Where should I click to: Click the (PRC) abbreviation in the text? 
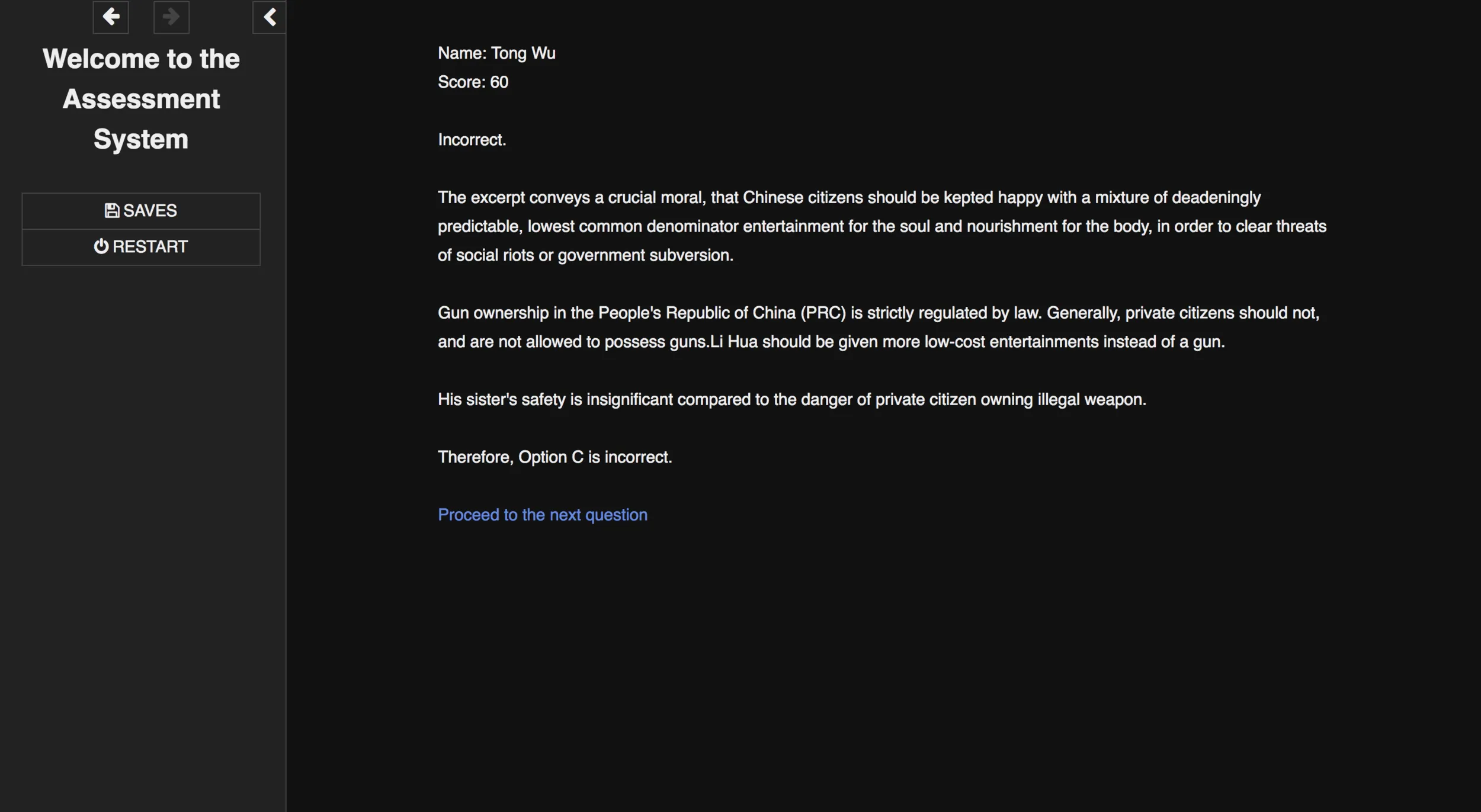click(x=823, y=313)
